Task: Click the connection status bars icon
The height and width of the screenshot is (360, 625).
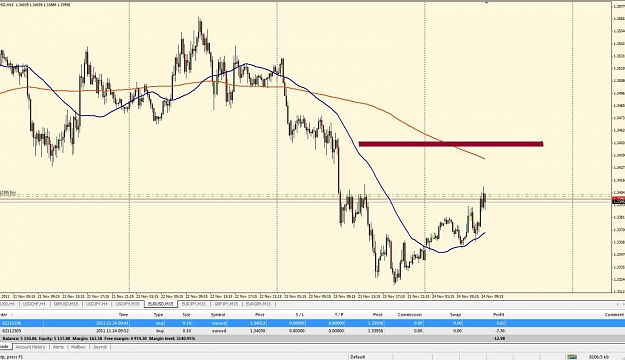Action: [572, 357]
